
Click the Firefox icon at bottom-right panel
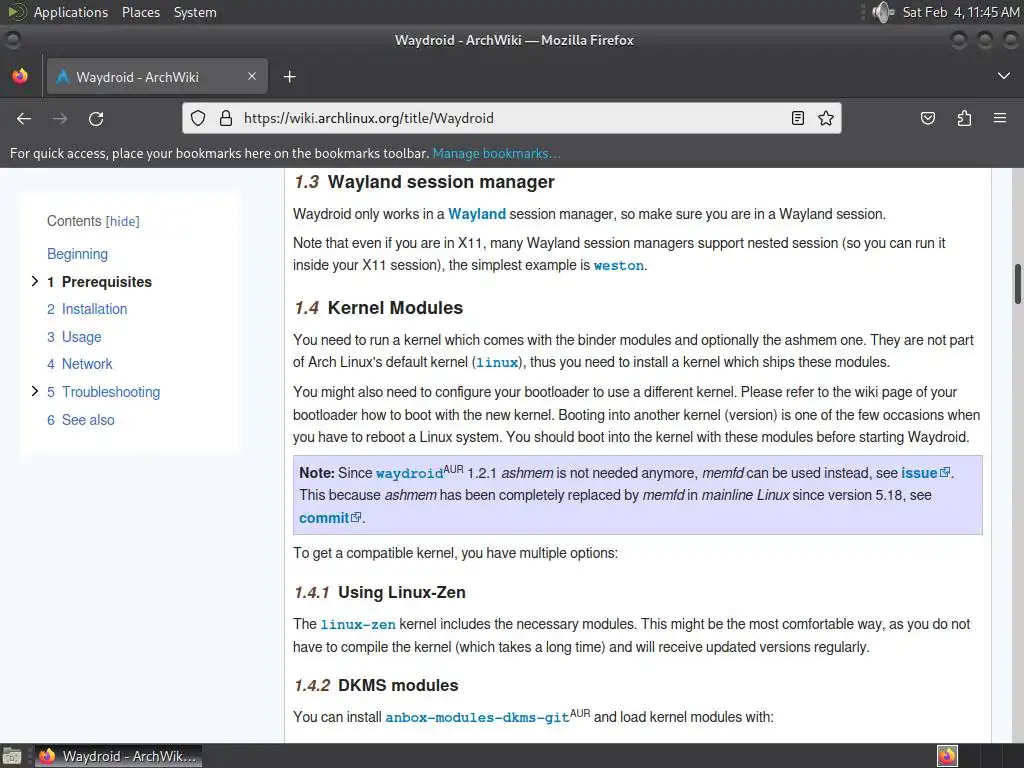(947, 756)
